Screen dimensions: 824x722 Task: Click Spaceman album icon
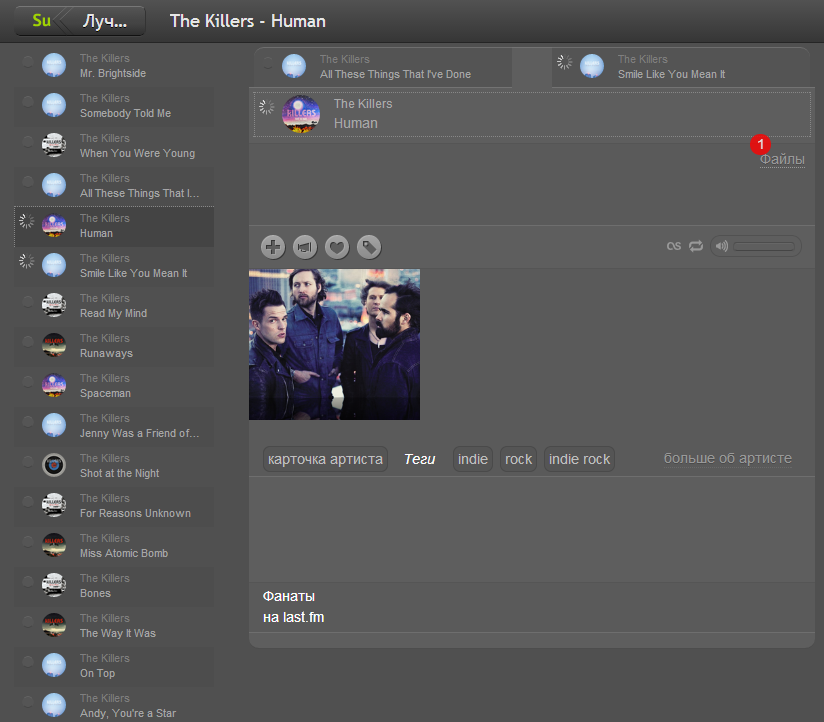[54, 385]
